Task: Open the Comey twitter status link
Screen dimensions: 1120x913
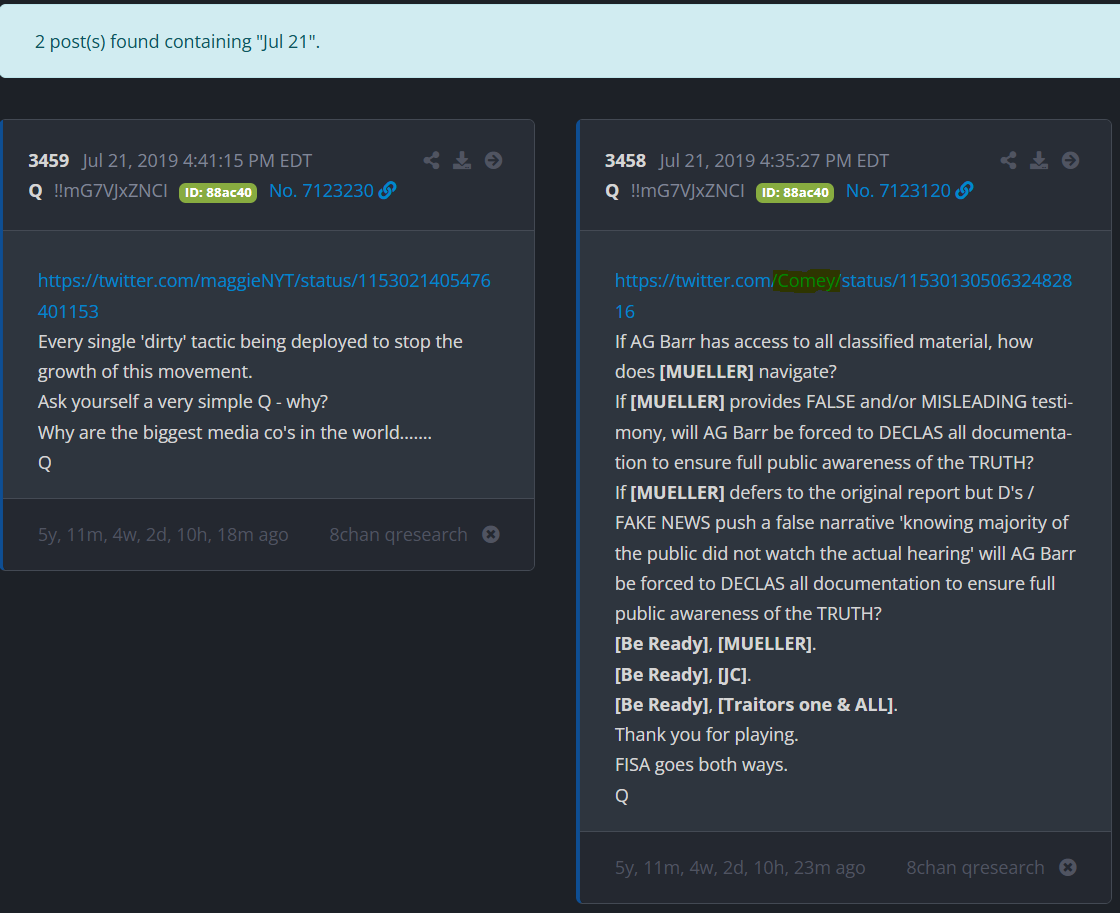Action: (x=844, y=296)
